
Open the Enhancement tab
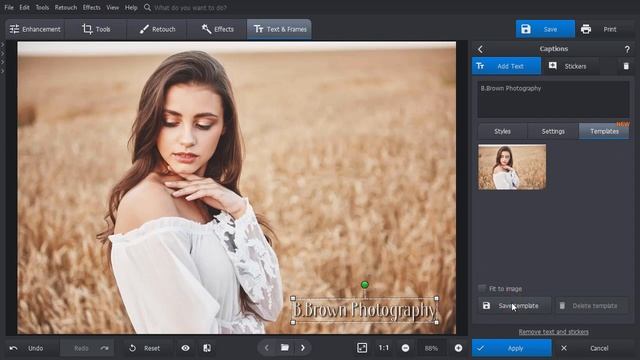click(x=35, y=29)
